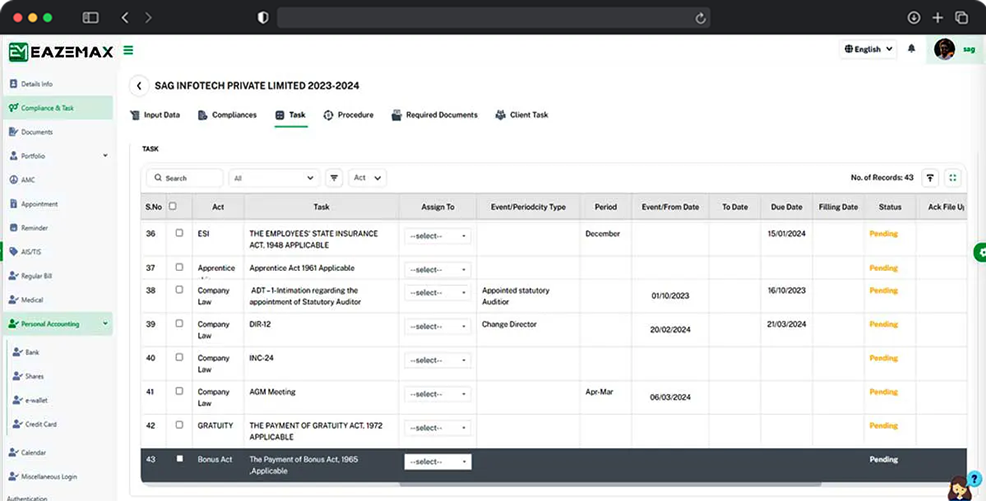Click the upload icon beside No. of Records
The image size is (986, 501).
tap(930, 178)
